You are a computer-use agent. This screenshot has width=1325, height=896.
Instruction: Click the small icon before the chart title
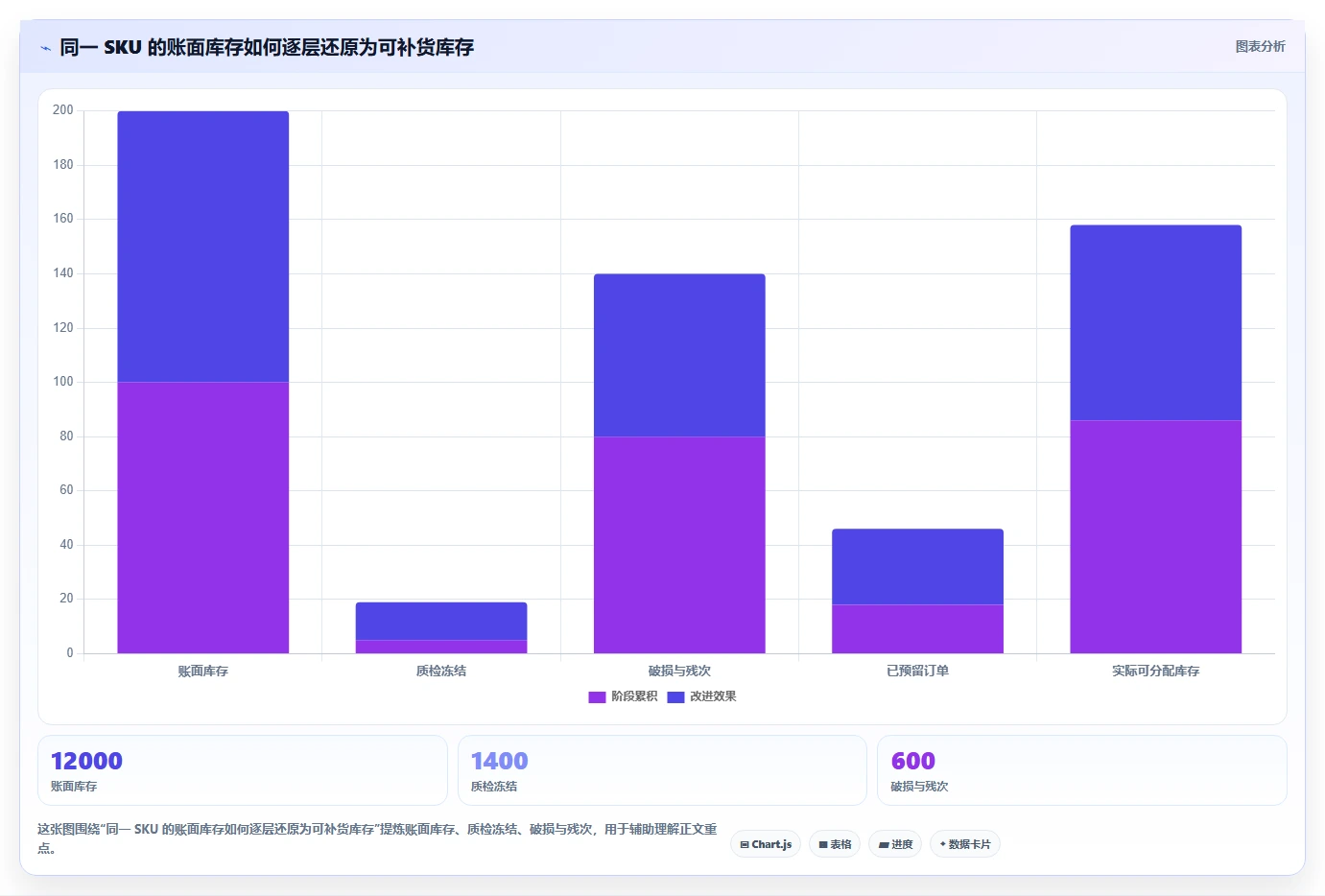[45, 48]
